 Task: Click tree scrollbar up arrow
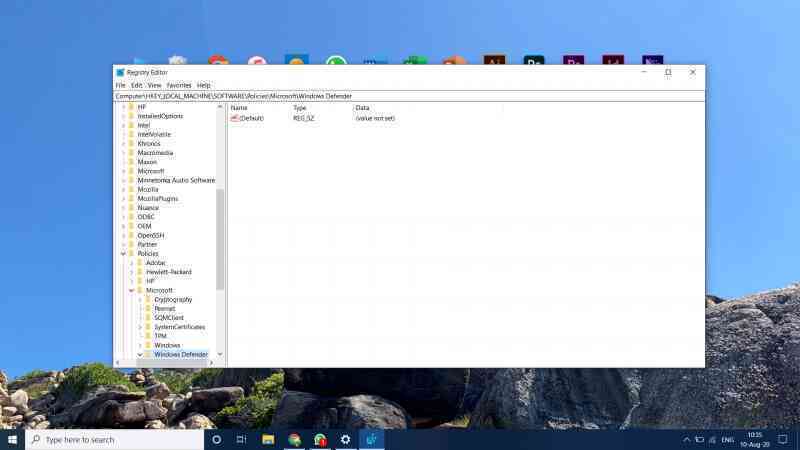(x=220, y=107)
